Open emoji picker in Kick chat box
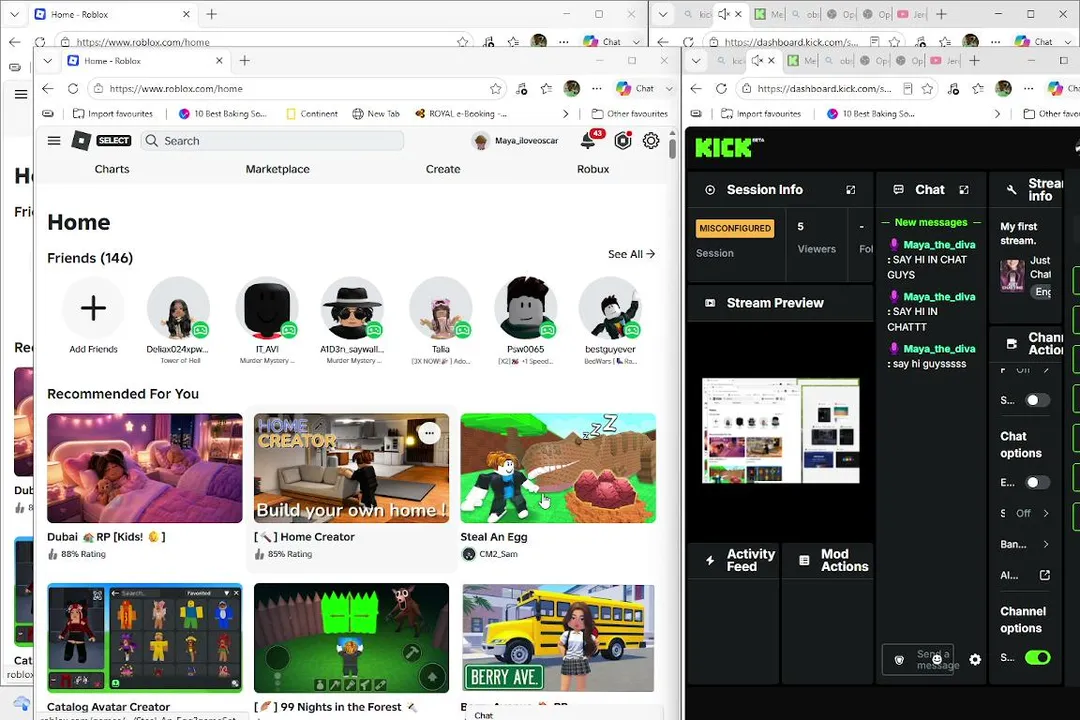The height and width of the screenshot is (720, 1080). pos(937,659)
